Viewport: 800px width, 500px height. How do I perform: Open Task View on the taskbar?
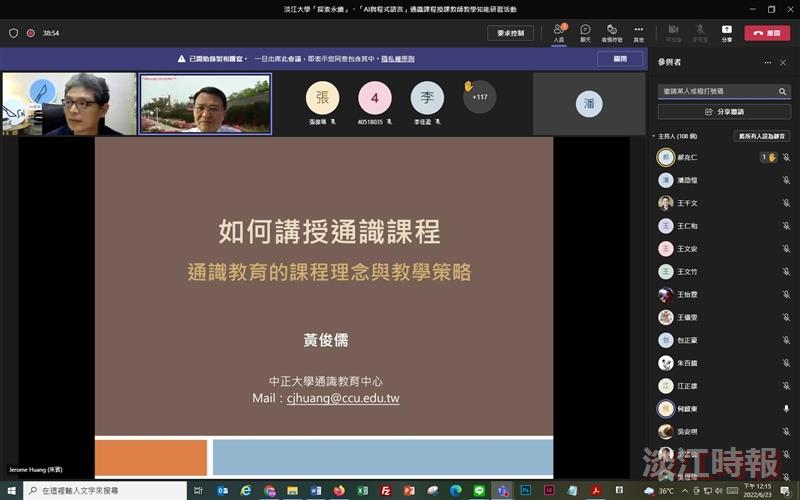198,490
